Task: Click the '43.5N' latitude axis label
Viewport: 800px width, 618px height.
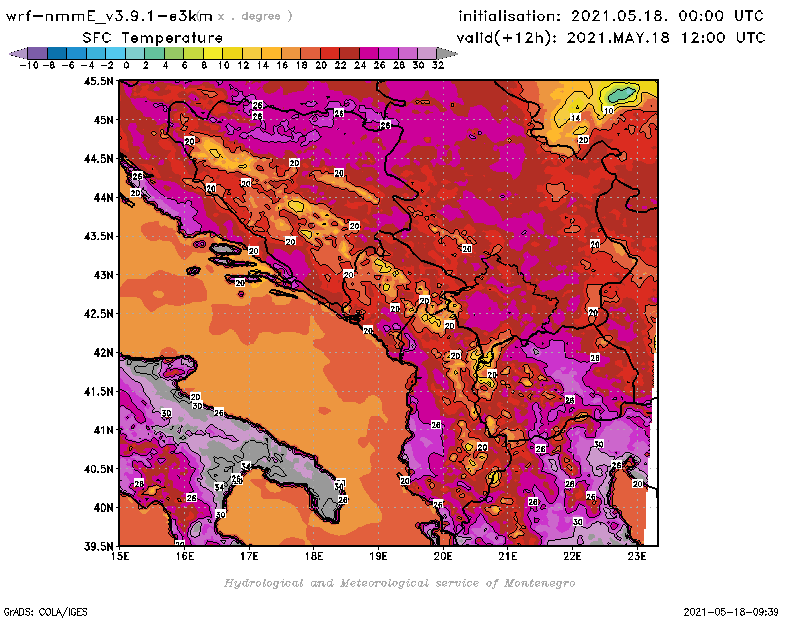Action: click(x=98, y=236)
